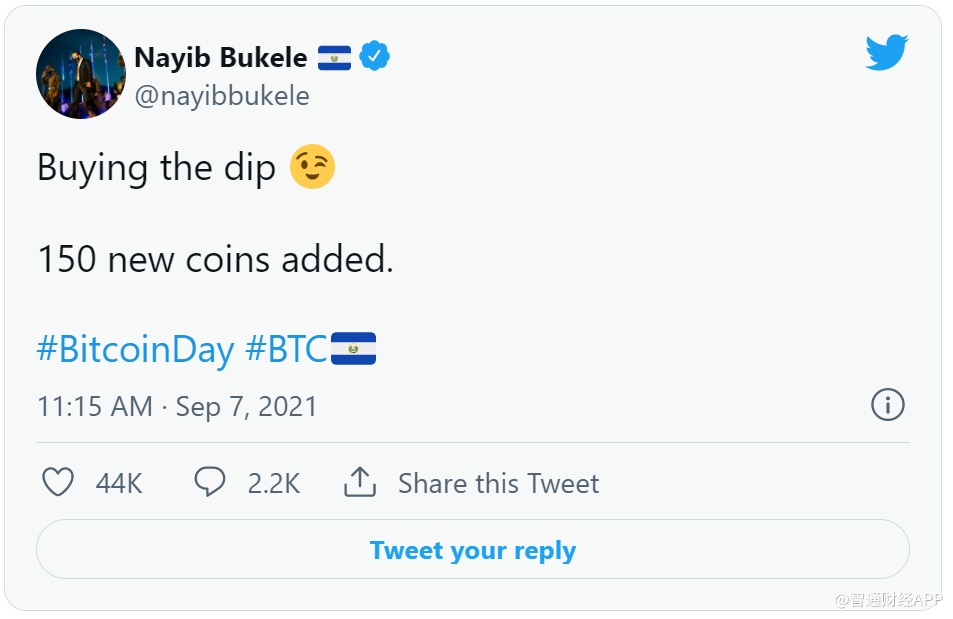The width and height of the screenshot is (953, 619).
Task: Click the 2.2K replies count
Action: coord(274,484)
